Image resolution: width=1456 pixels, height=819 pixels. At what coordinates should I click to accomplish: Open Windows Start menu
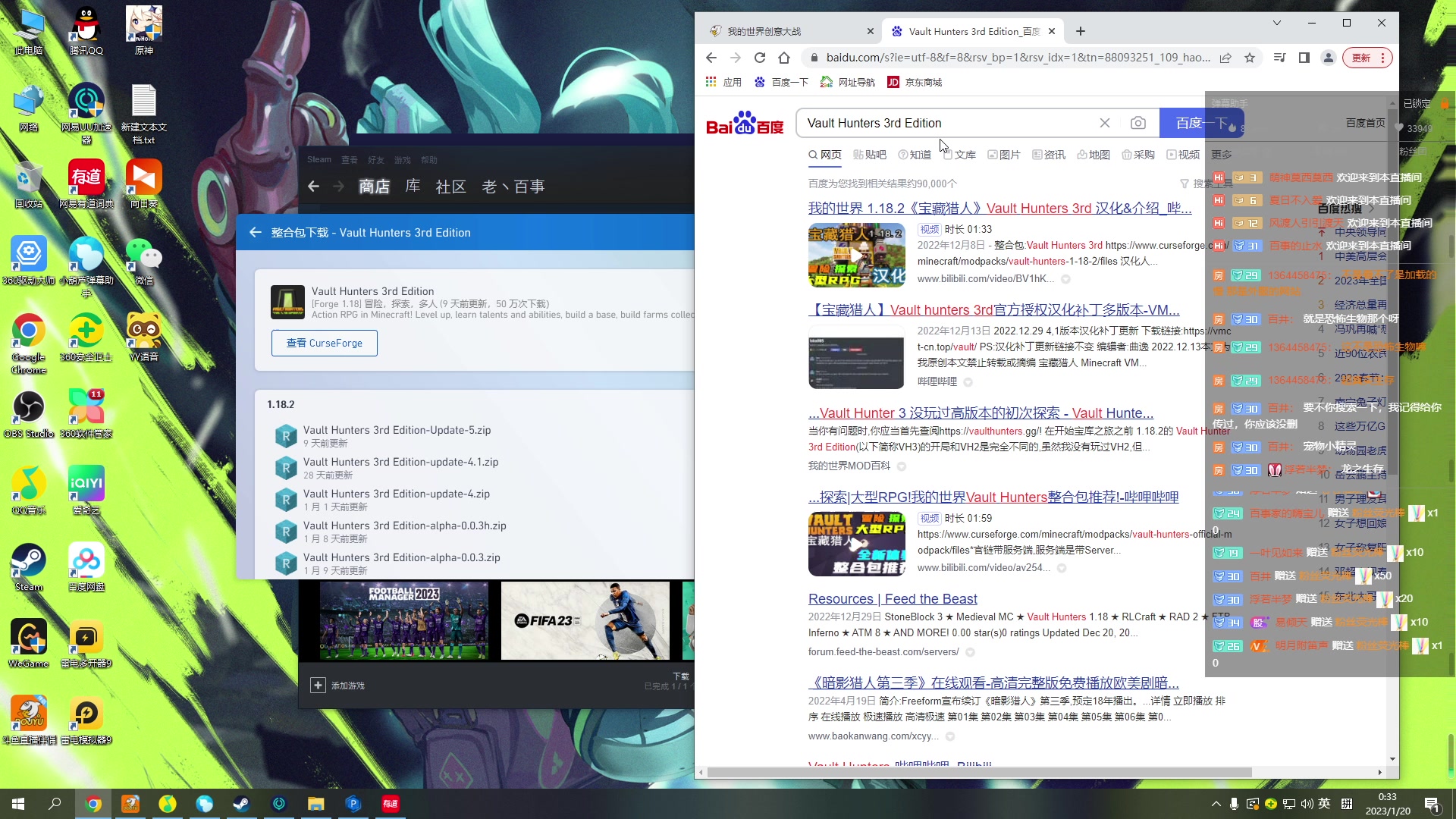[18, 804]
